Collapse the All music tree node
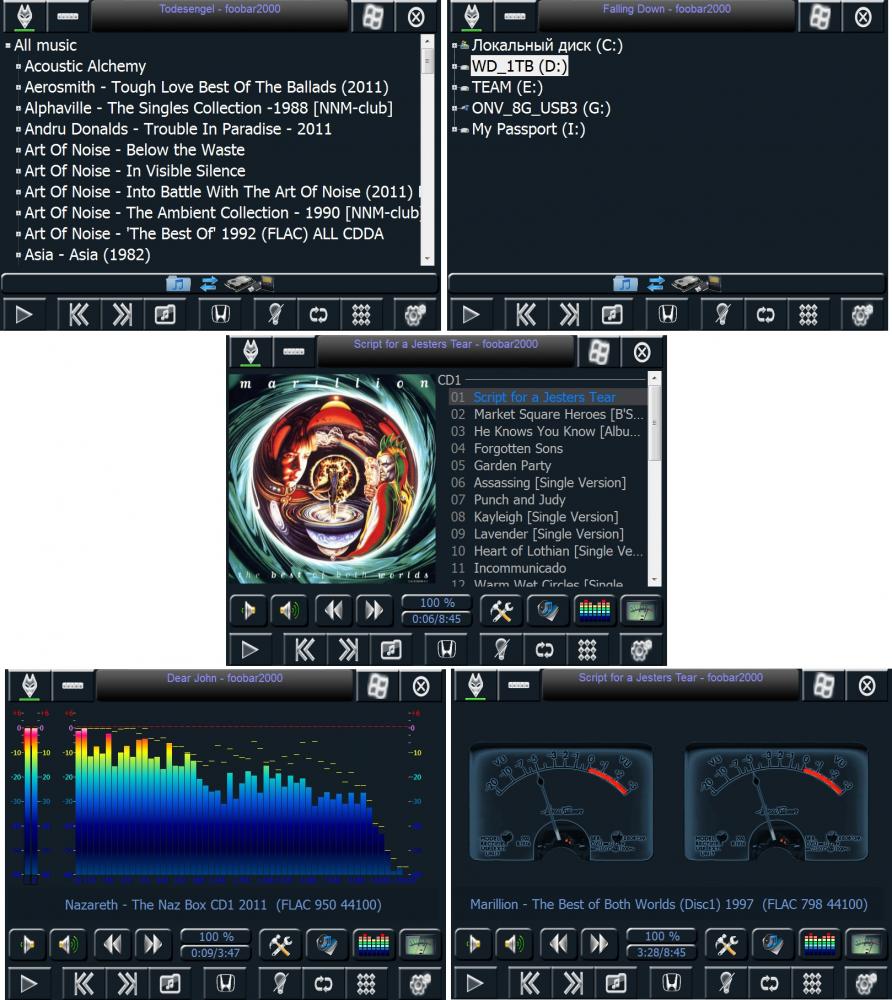 click(x=8, y=46)
